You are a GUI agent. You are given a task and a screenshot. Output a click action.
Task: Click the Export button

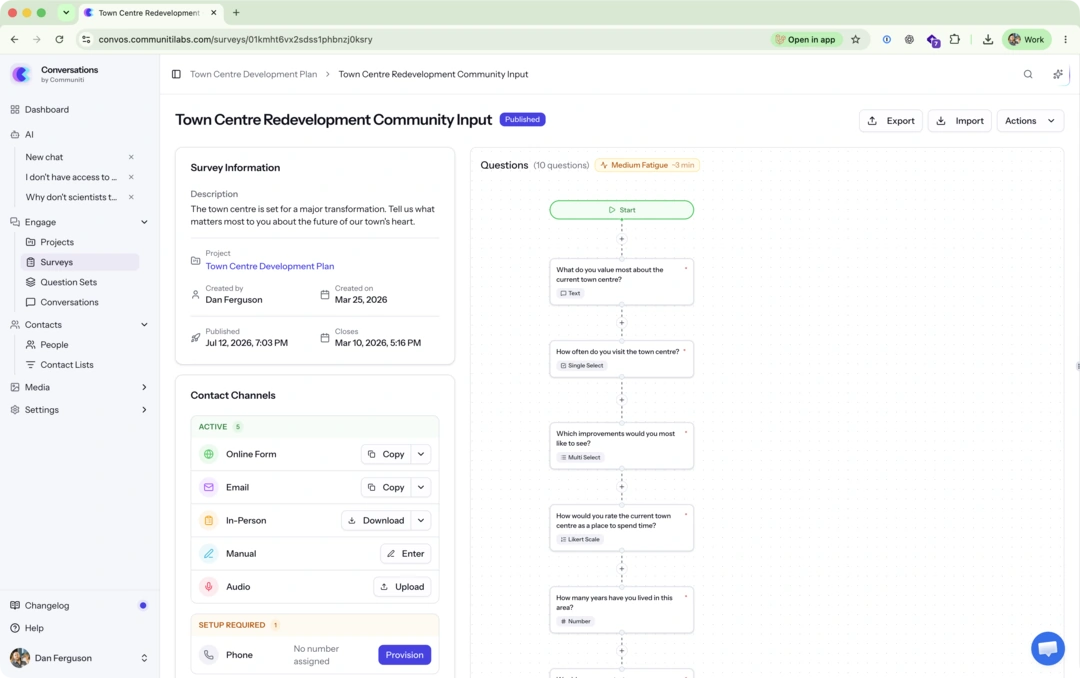tap(891, 121)
